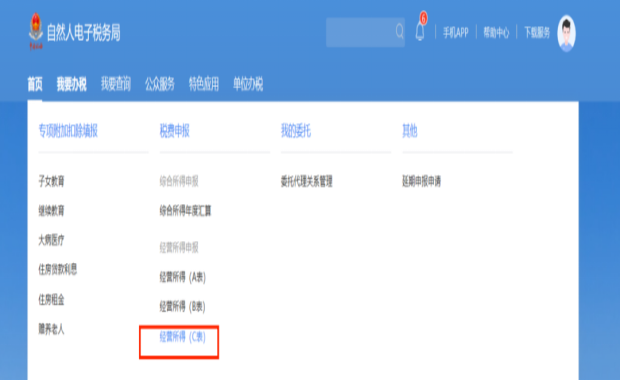Screen dimensions: 620x381
Task: Open the notification bell icon
Action: click(x=420, y=32)
